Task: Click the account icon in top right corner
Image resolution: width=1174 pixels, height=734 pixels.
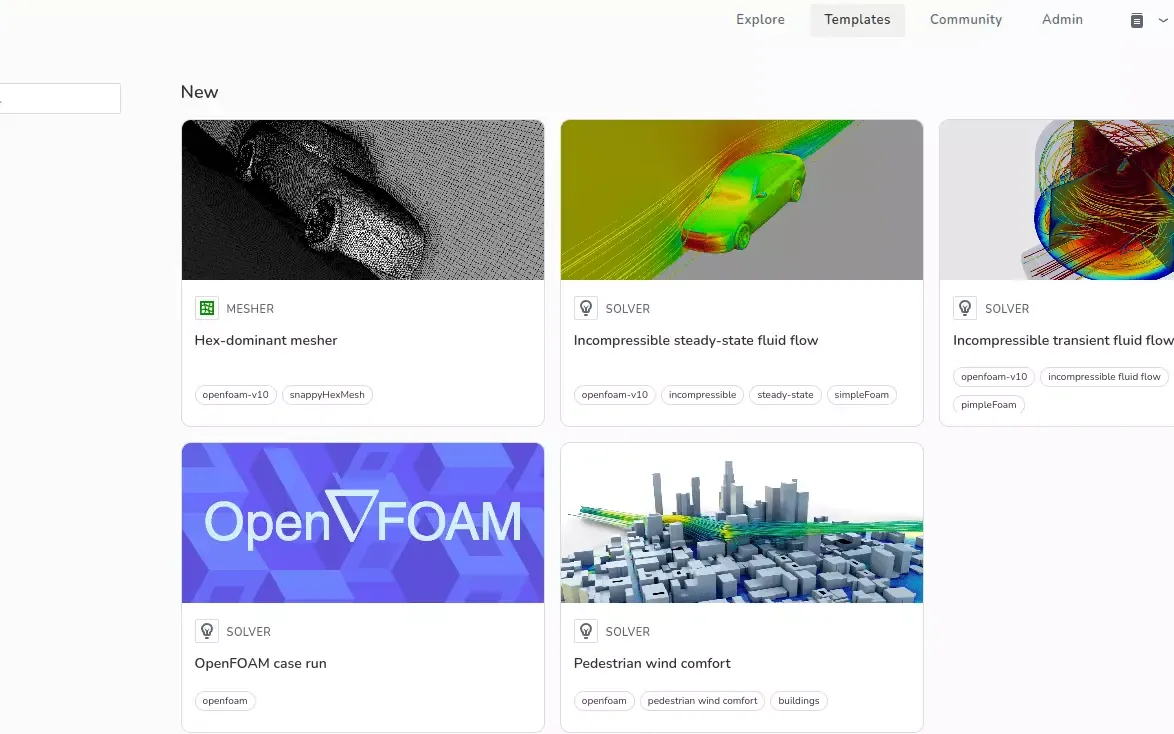Action: coord(1136,20)
